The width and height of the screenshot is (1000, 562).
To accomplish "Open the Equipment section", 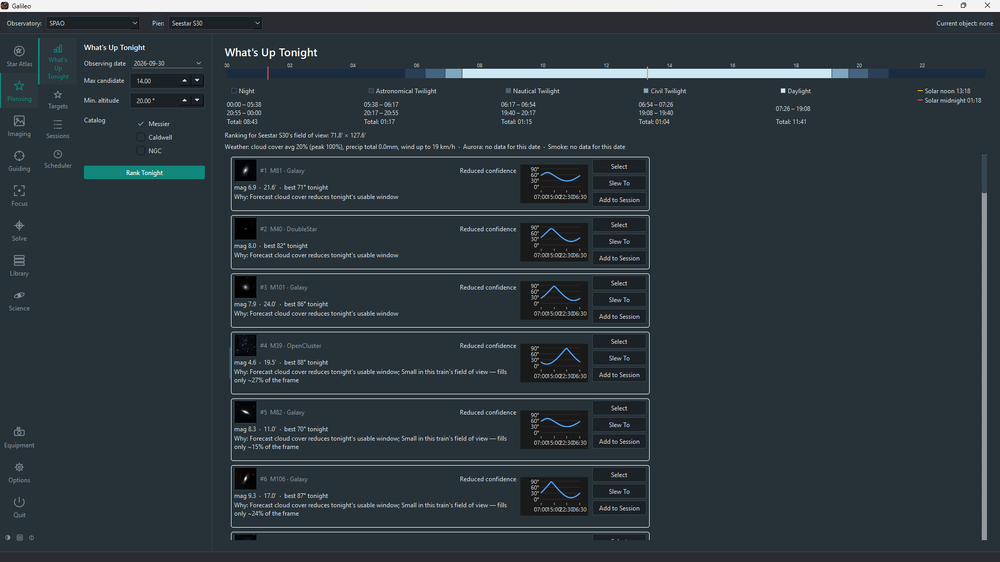I will coord(19,437).
